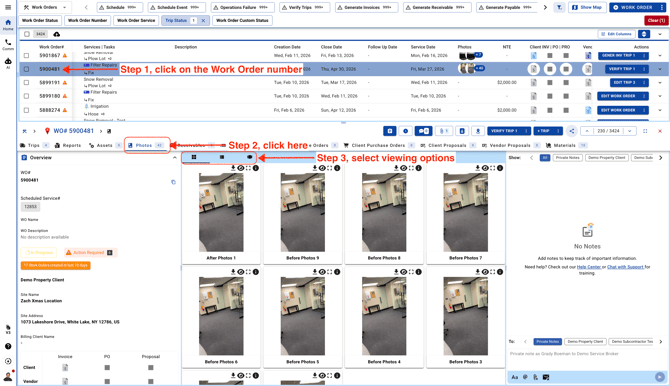Click the text formatting Aa icon
Image resolution: width=670 pixels, height=386 pixels.
click(514, 377)
